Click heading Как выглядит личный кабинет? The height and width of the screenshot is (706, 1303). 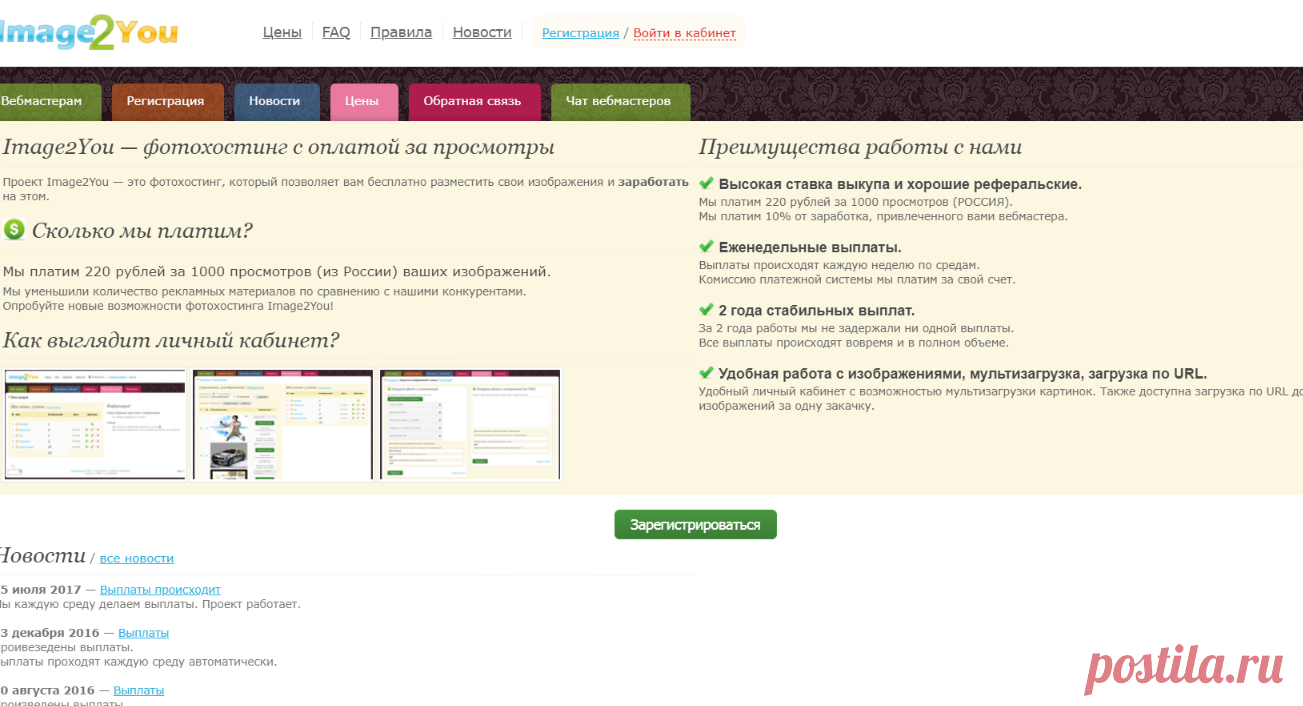(x=171, y=341)
